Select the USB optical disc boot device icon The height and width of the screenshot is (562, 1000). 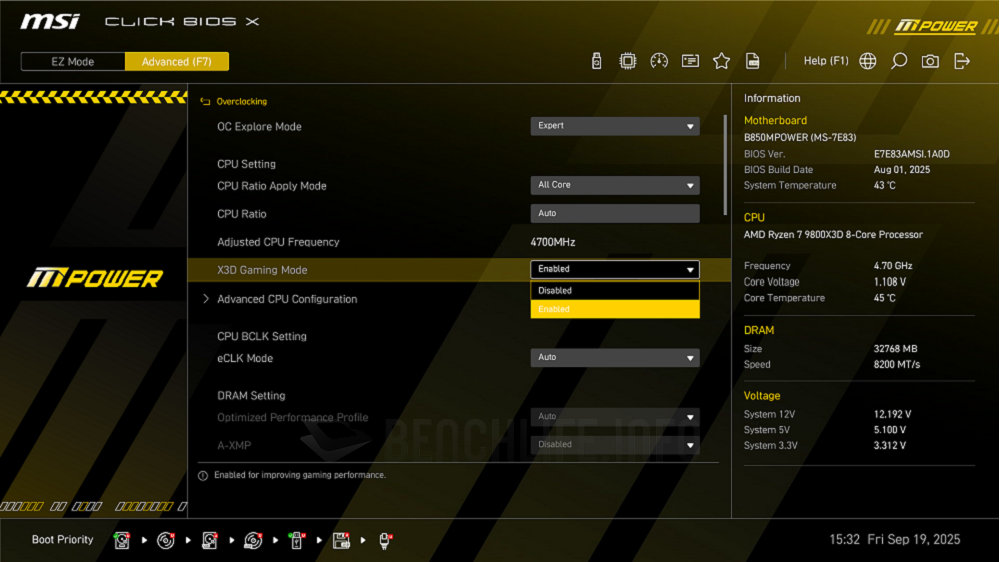pyautogui.click(x=253, y=540)
